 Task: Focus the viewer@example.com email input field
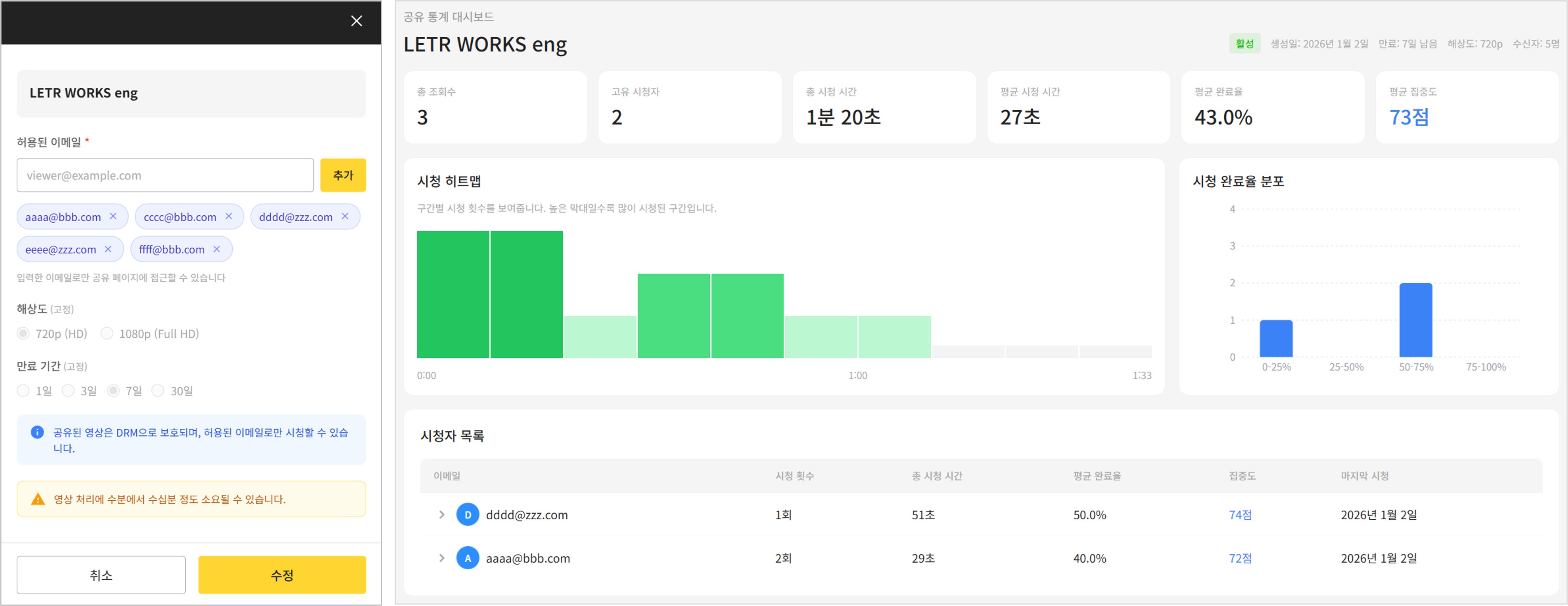165,175
